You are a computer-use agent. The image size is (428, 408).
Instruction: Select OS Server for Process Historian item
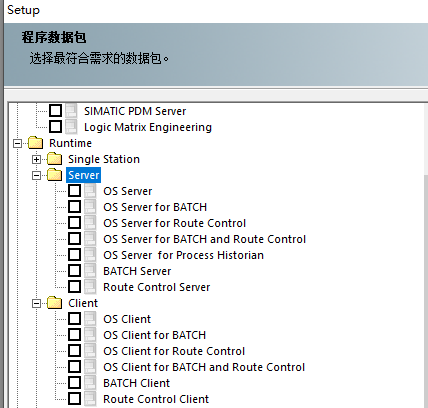183,255
